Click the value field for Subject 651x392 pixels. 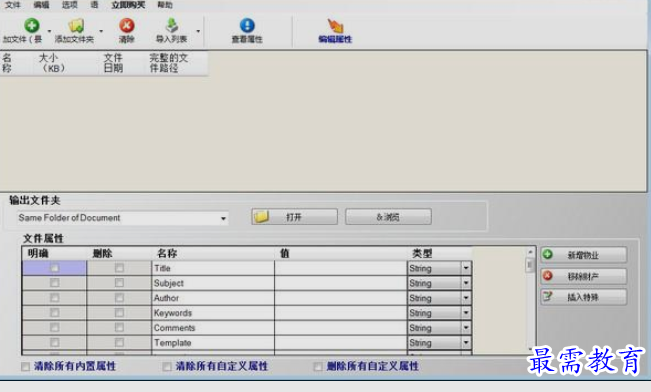click(x=340, y=283)
